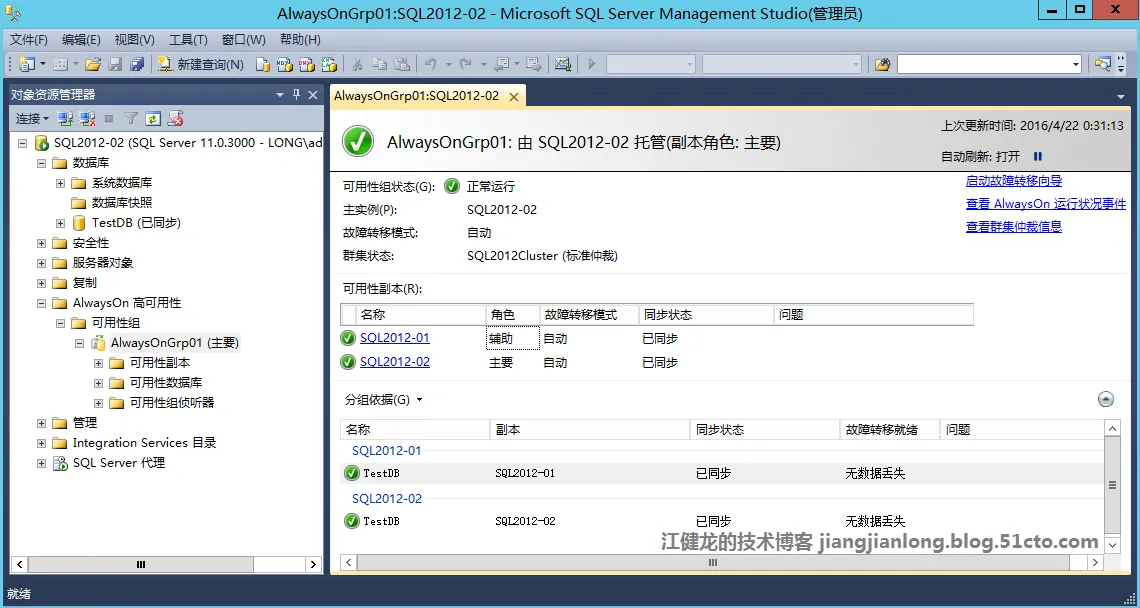
Task: Click the XMLA query icon
Action: (329, 64)
